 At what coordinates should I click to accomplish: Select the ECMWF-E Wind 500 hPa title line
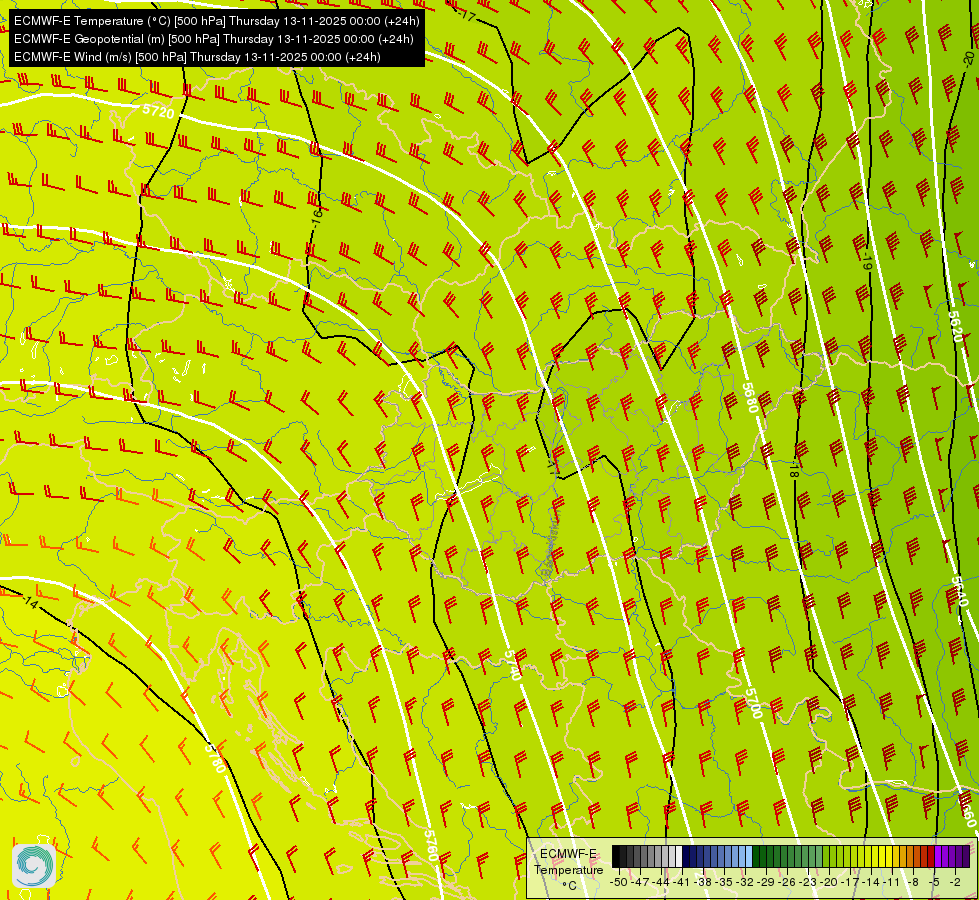point(197,57)
